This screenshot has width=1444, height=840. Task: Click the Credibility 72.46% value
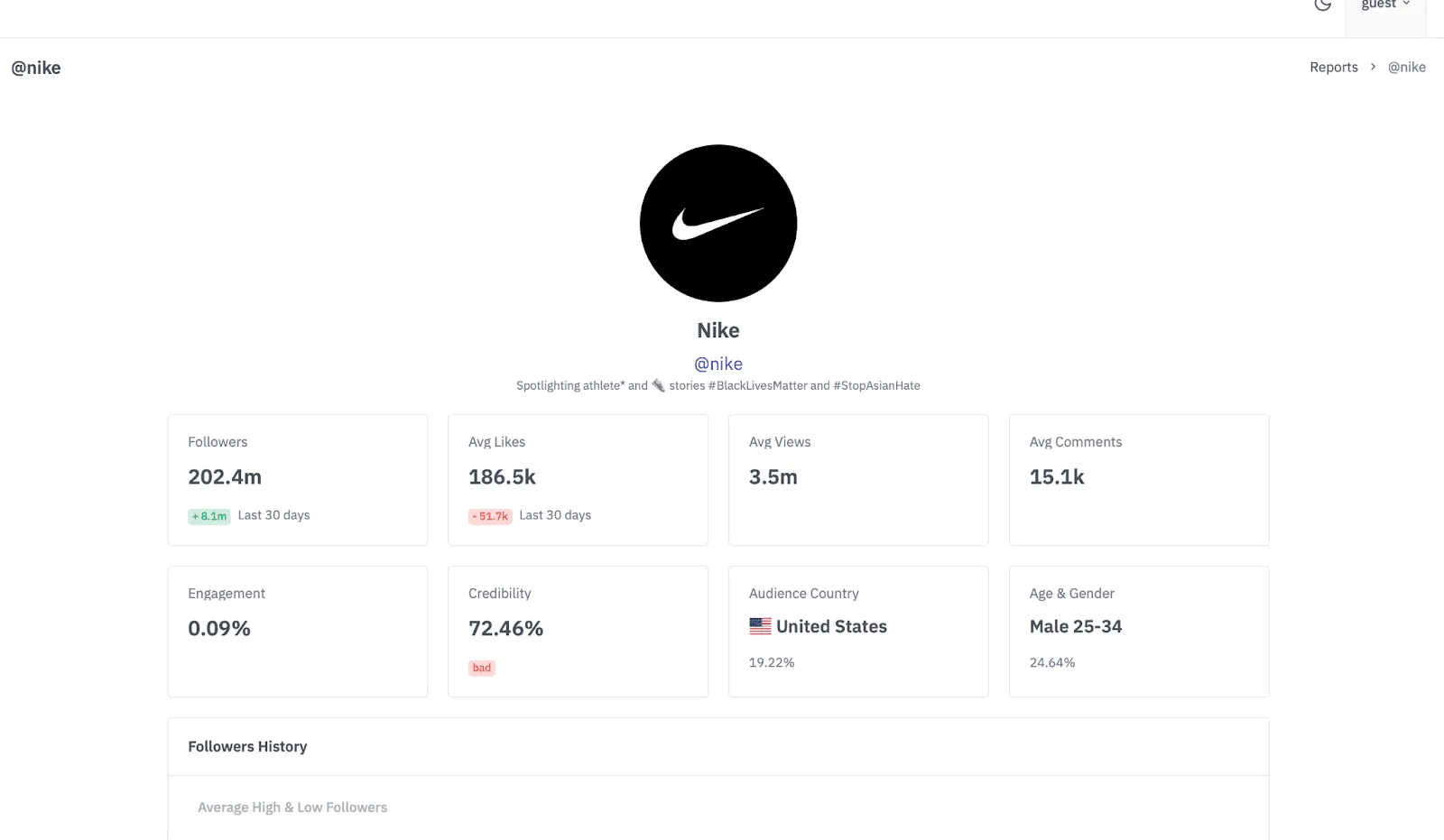(505, 628)
